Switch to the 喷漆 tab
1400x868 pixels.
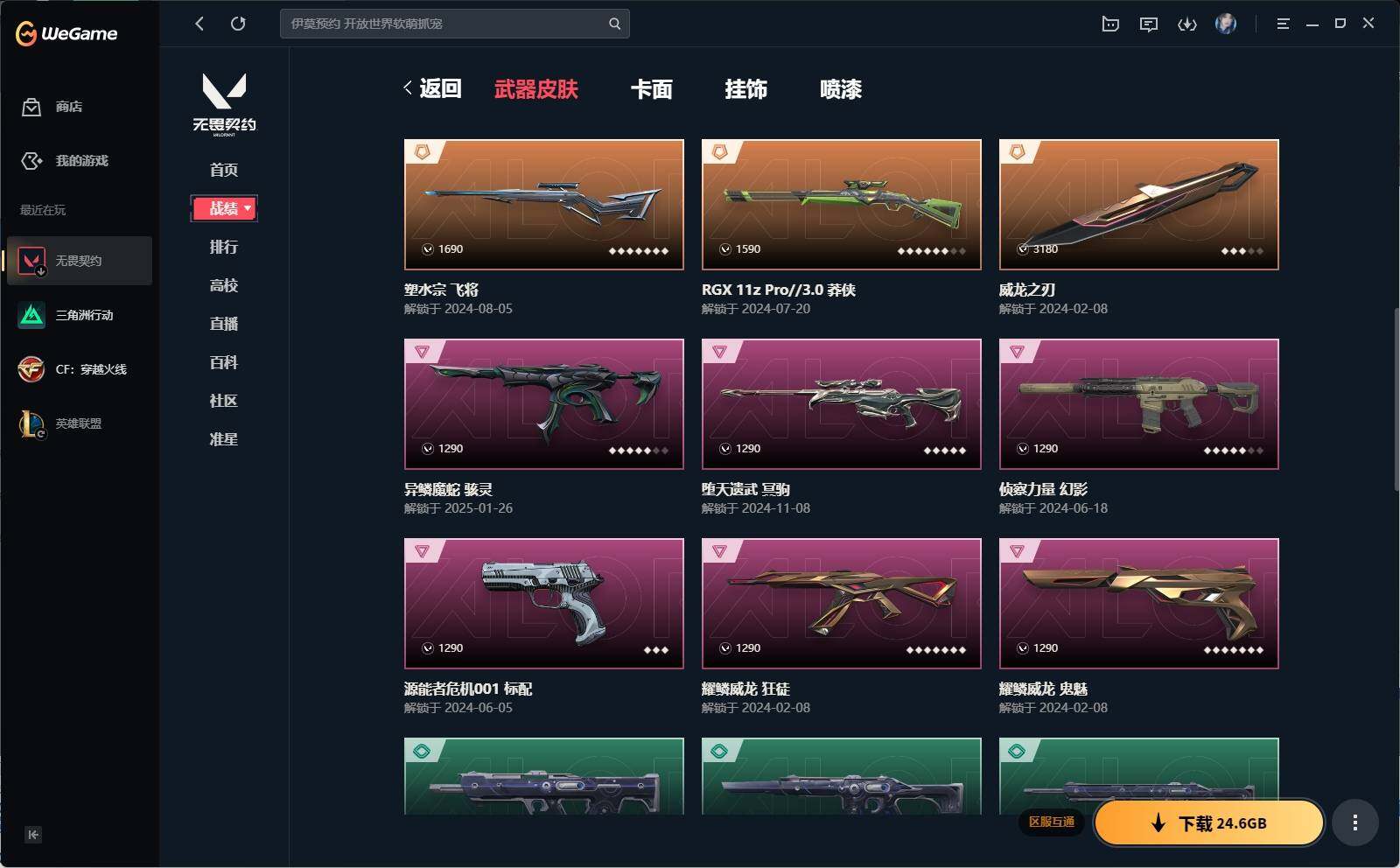(x=841, y=89)
